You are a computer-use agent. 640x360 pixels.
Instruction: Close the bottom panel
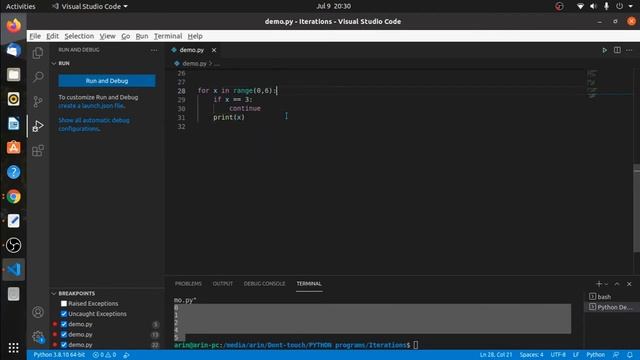(629, 284)
